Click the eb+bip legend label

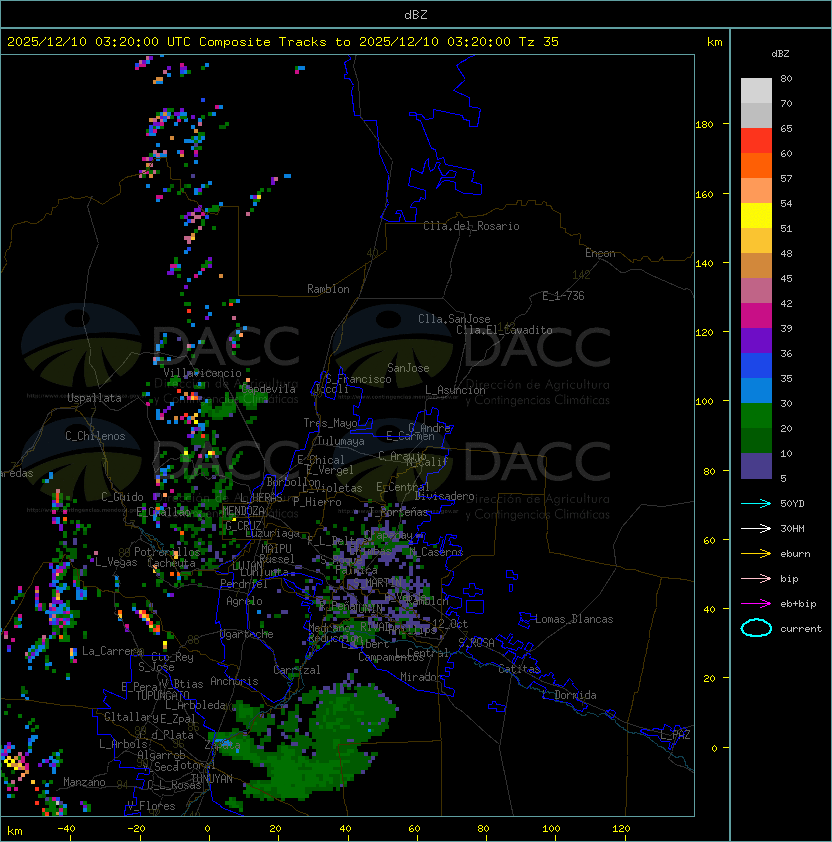(798, 604)
